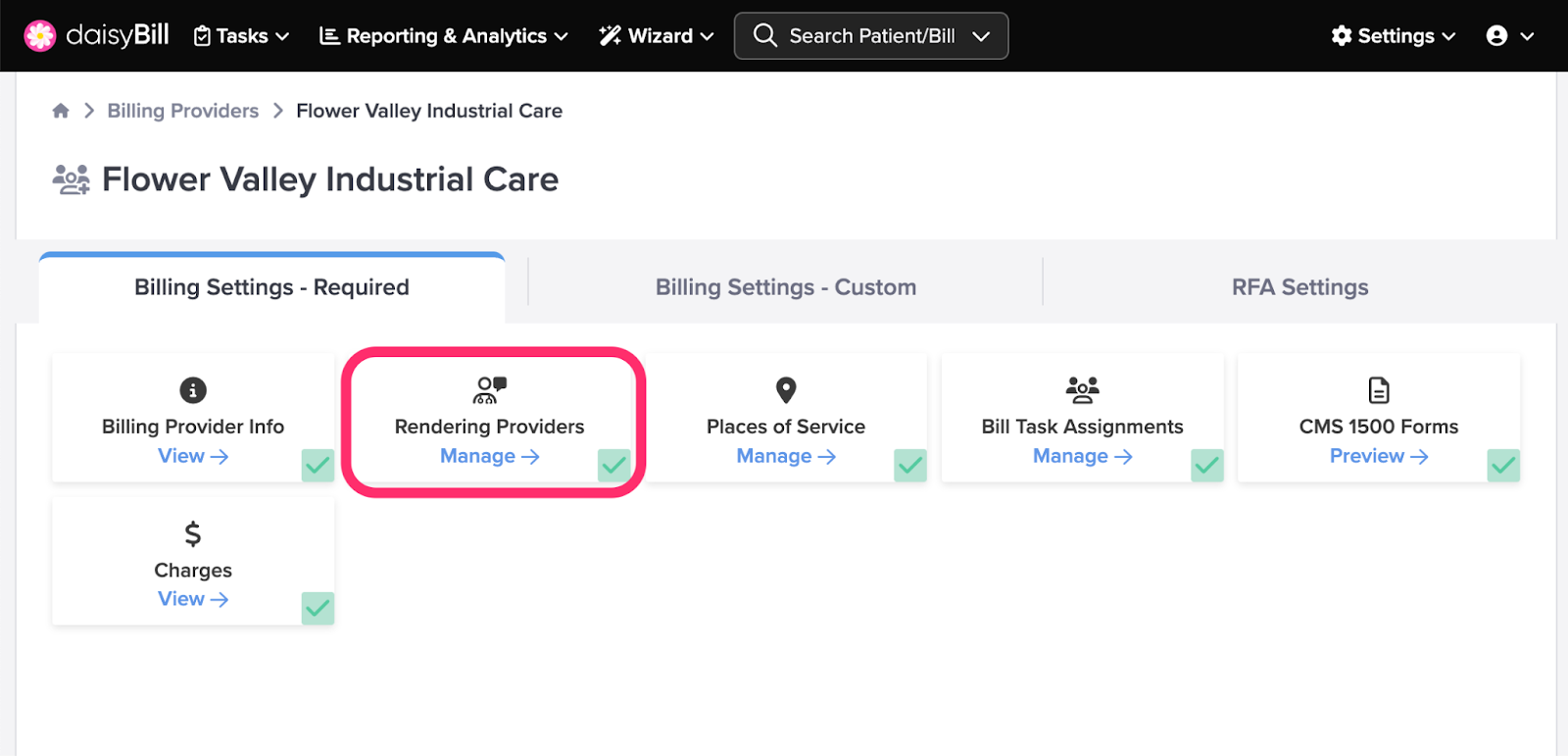The height and width of the screenshot is (756, 1568).
Task: Go to home via breadcrumb house icon
Action: pos(61,111)
